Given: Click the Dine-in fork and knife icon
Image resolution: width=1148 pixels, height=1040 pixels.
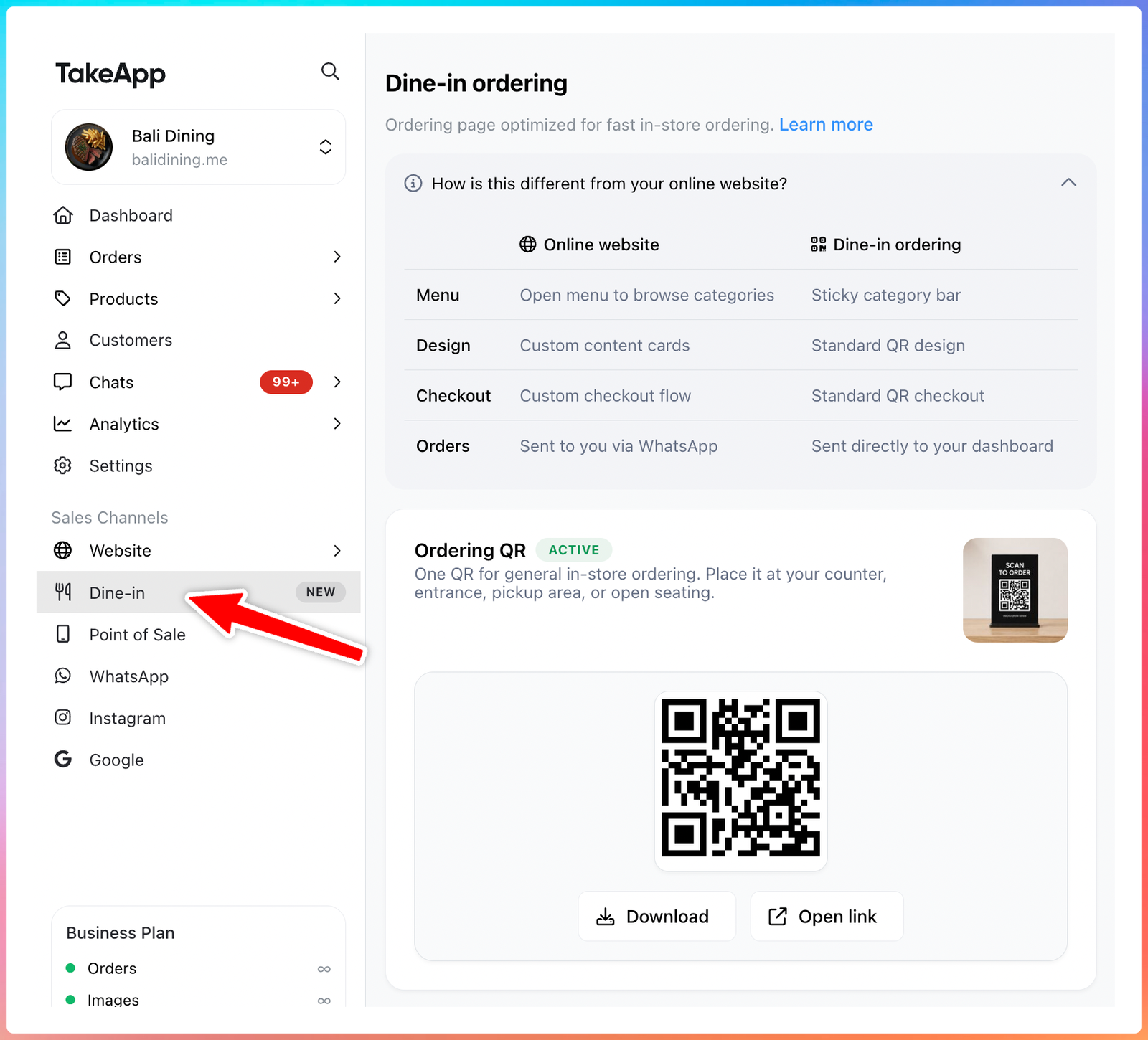Looking at the screenshot, I should pyautogui.click(x=63, y=592).
